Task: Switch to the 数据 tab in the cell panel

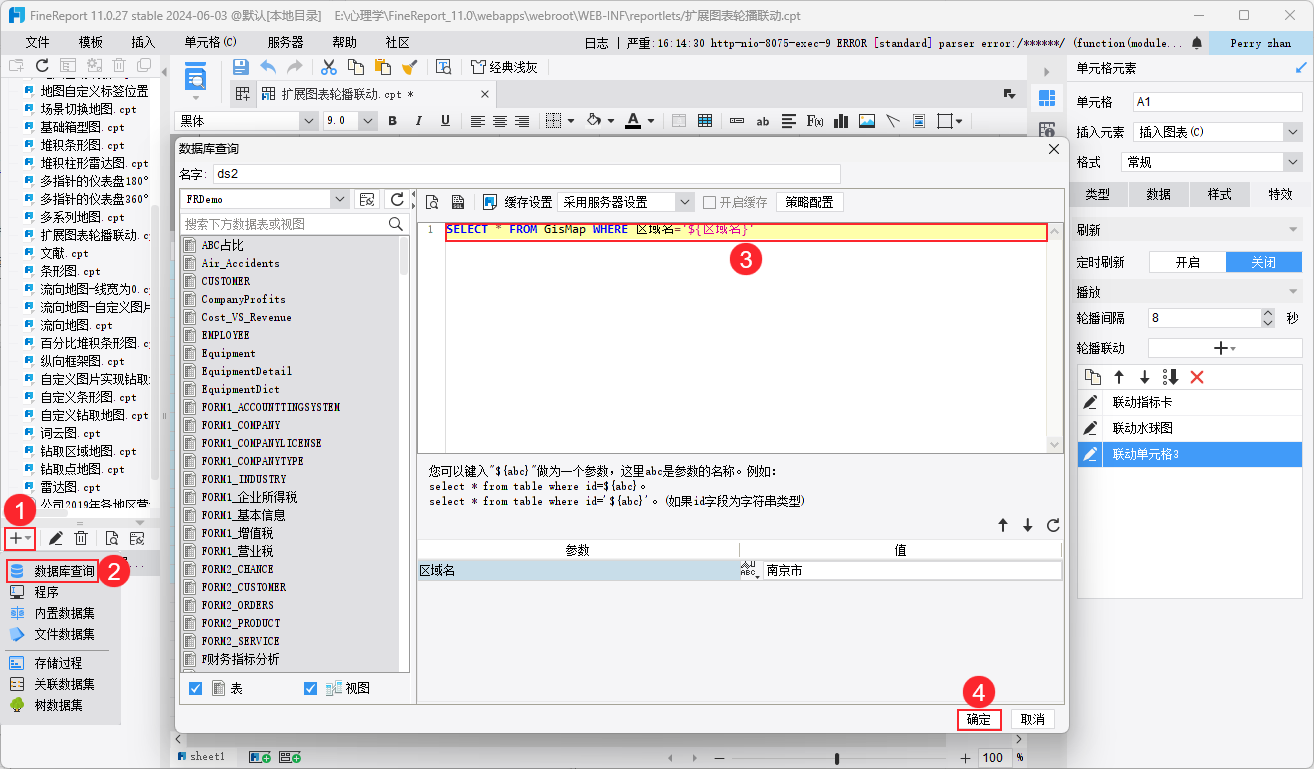Action: [x=1158, y=194]
